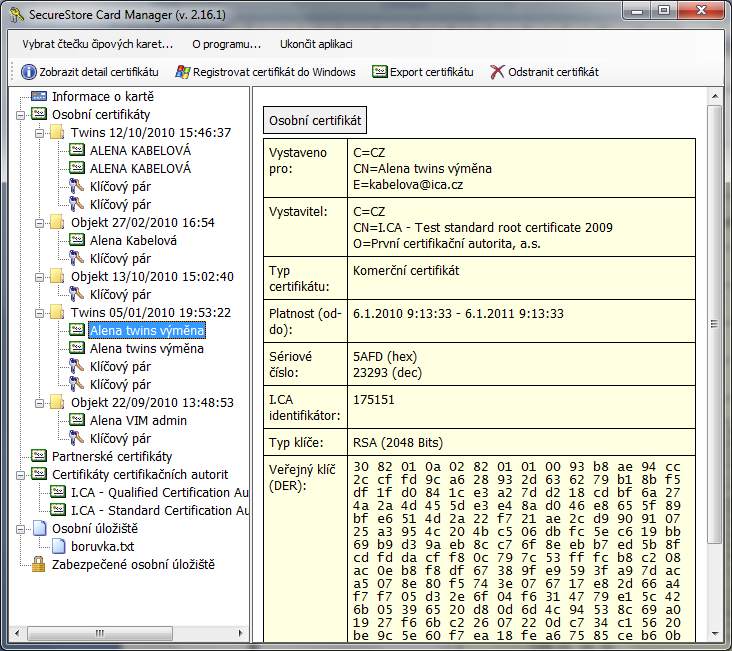
Task: Click certificate icon beside Alena VIM admin
Action: tap(77, 420)
